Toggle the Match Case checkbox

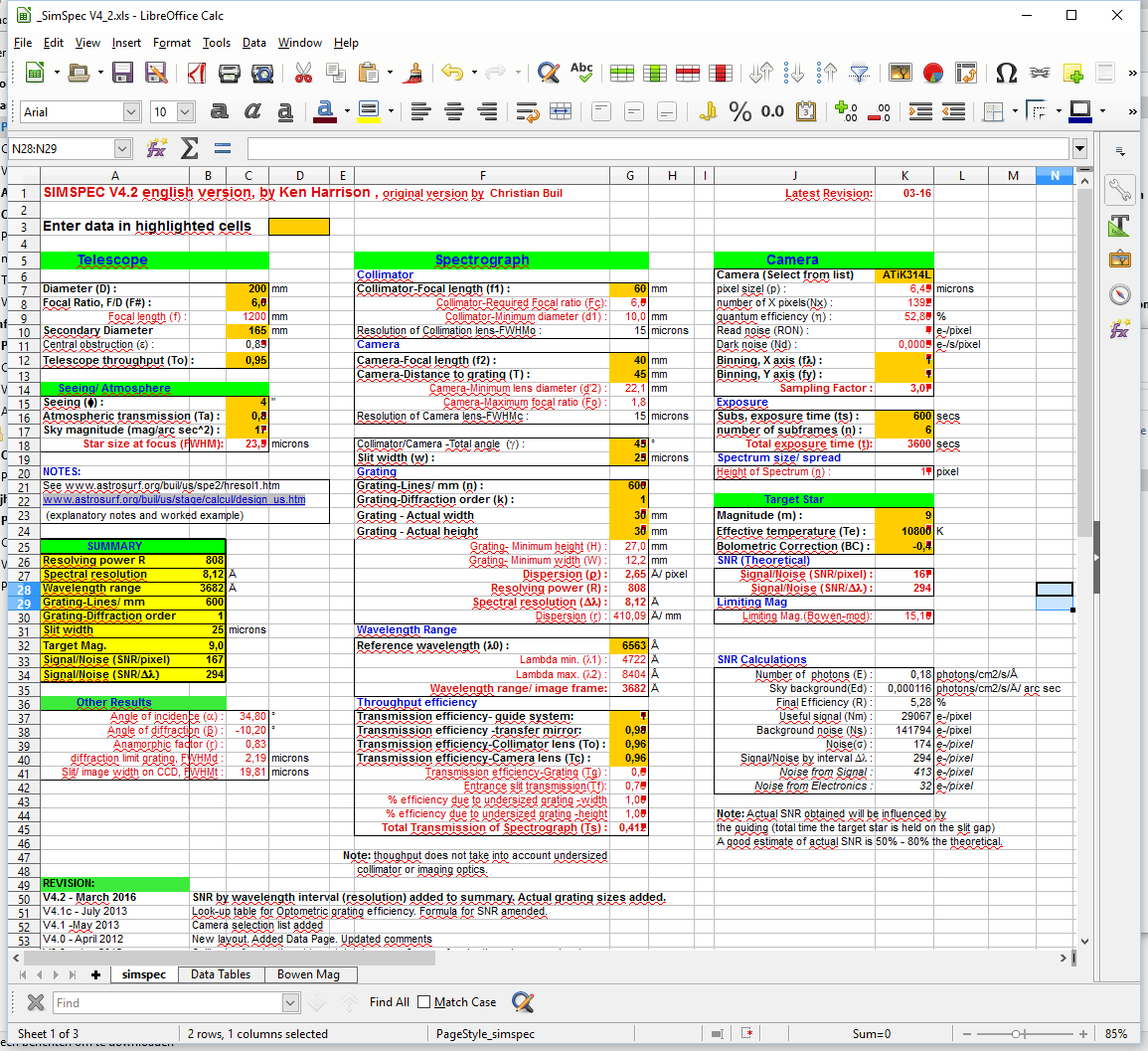point(424,1002)
